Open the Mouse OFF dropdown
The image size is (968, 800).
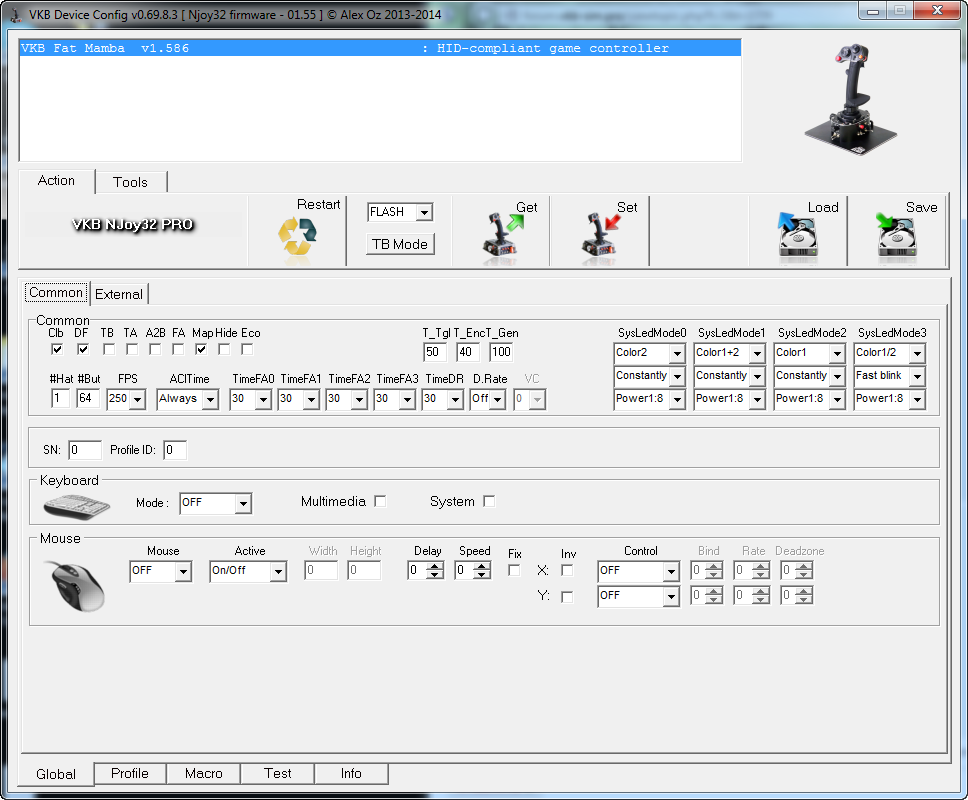point(183,572)
